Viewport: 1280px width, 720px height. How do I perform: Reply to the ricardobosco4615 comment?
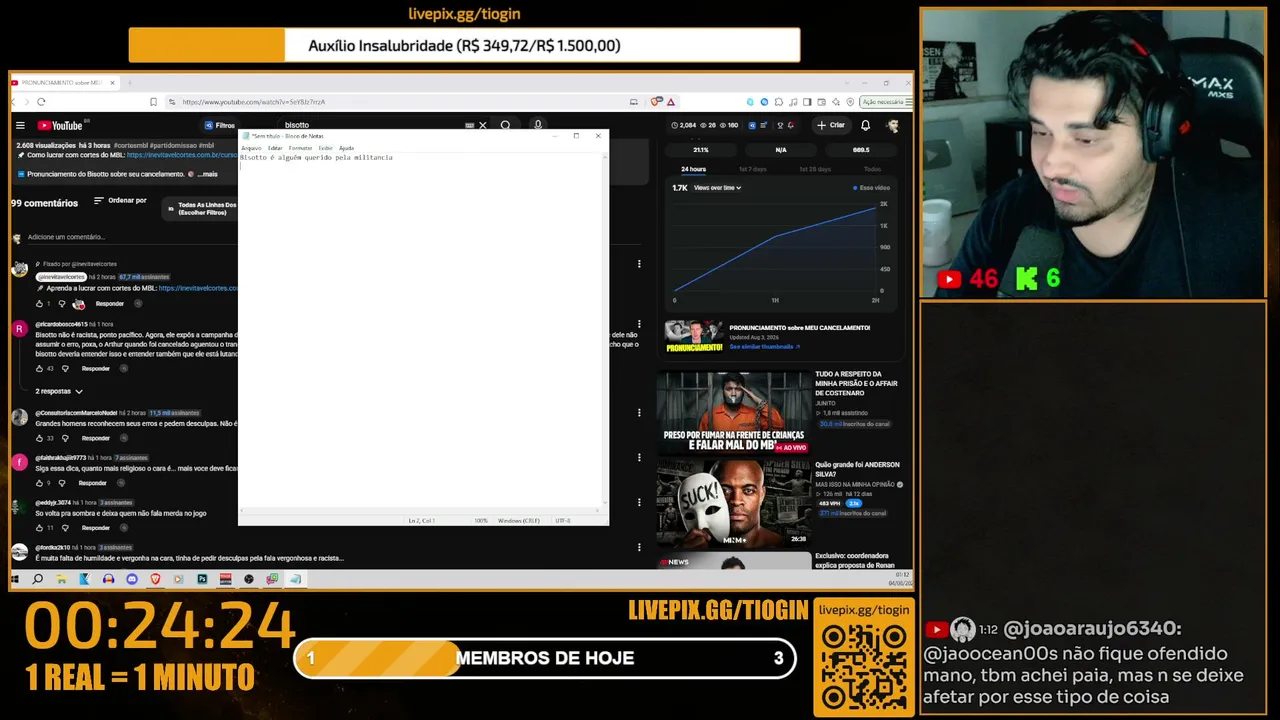96,368
